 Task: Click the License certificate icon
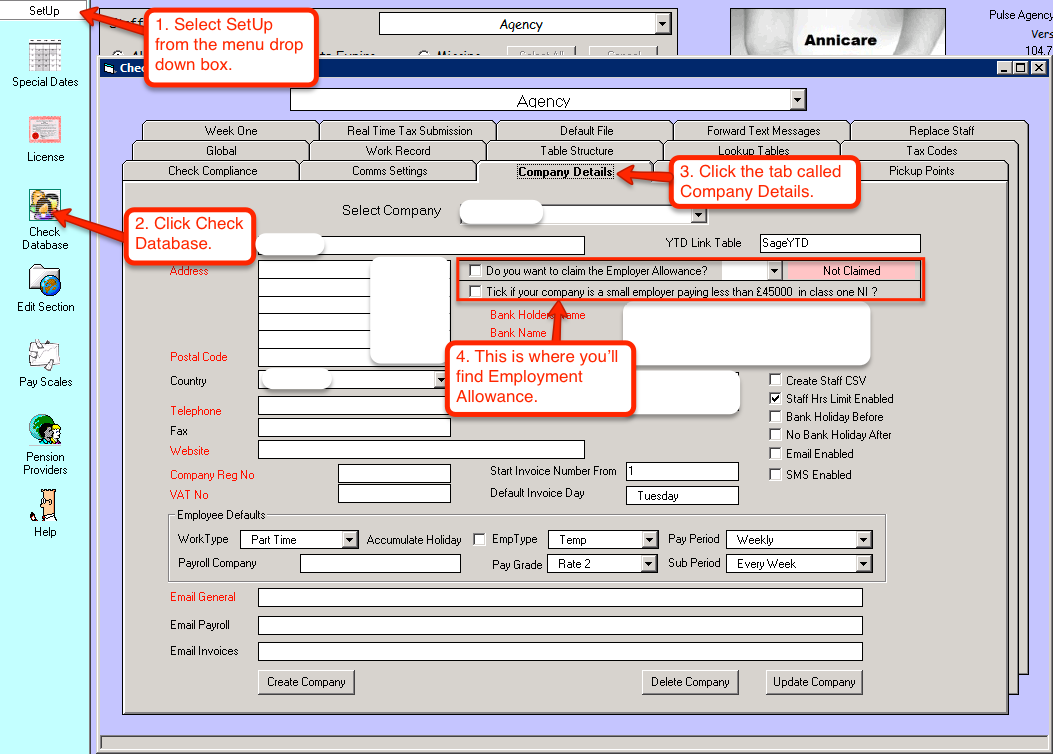(45, 131)
